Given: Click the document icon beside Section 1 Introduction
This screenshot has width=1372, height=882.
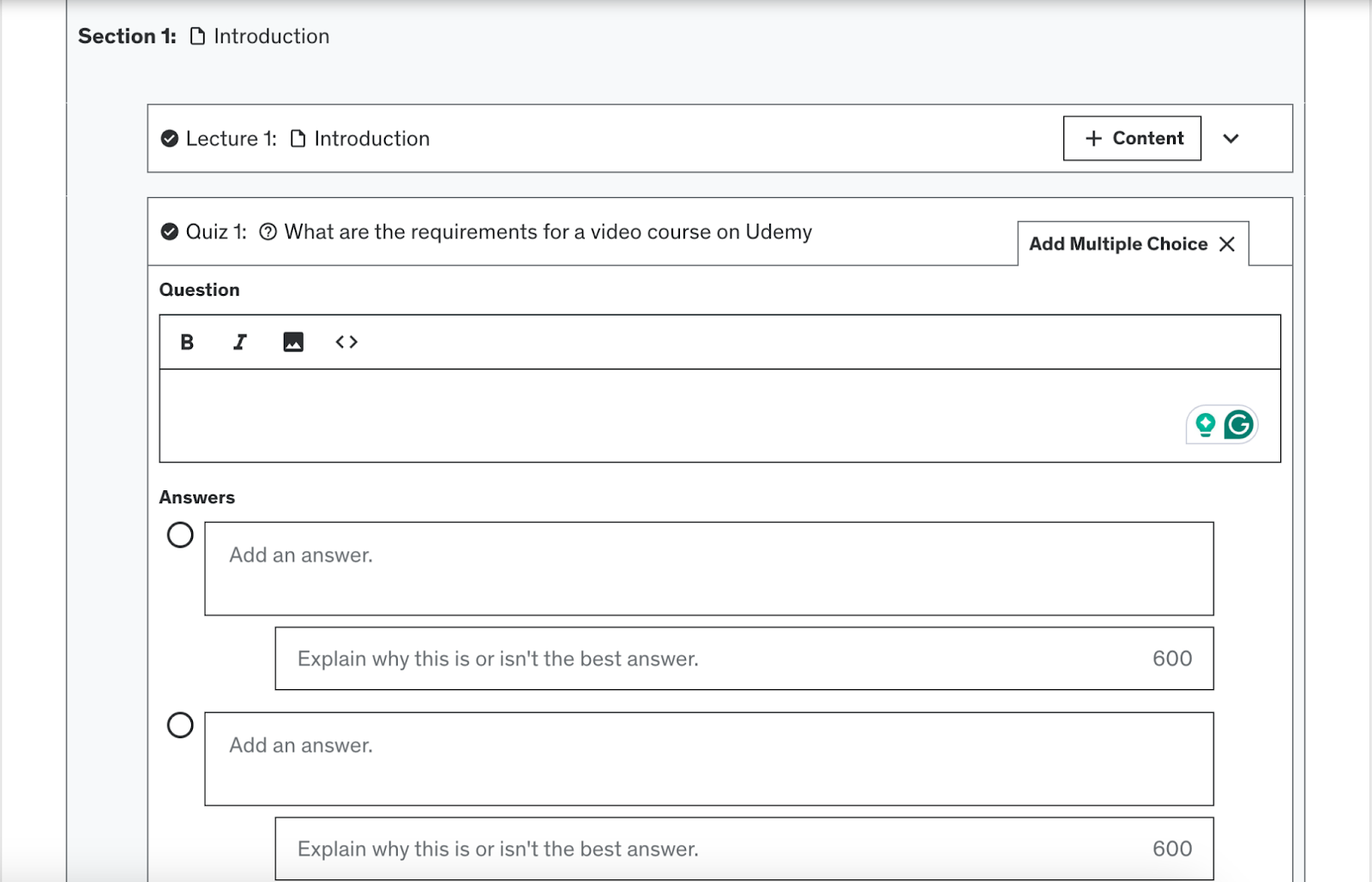Looking at the screenshot, I should pos(196,36).
